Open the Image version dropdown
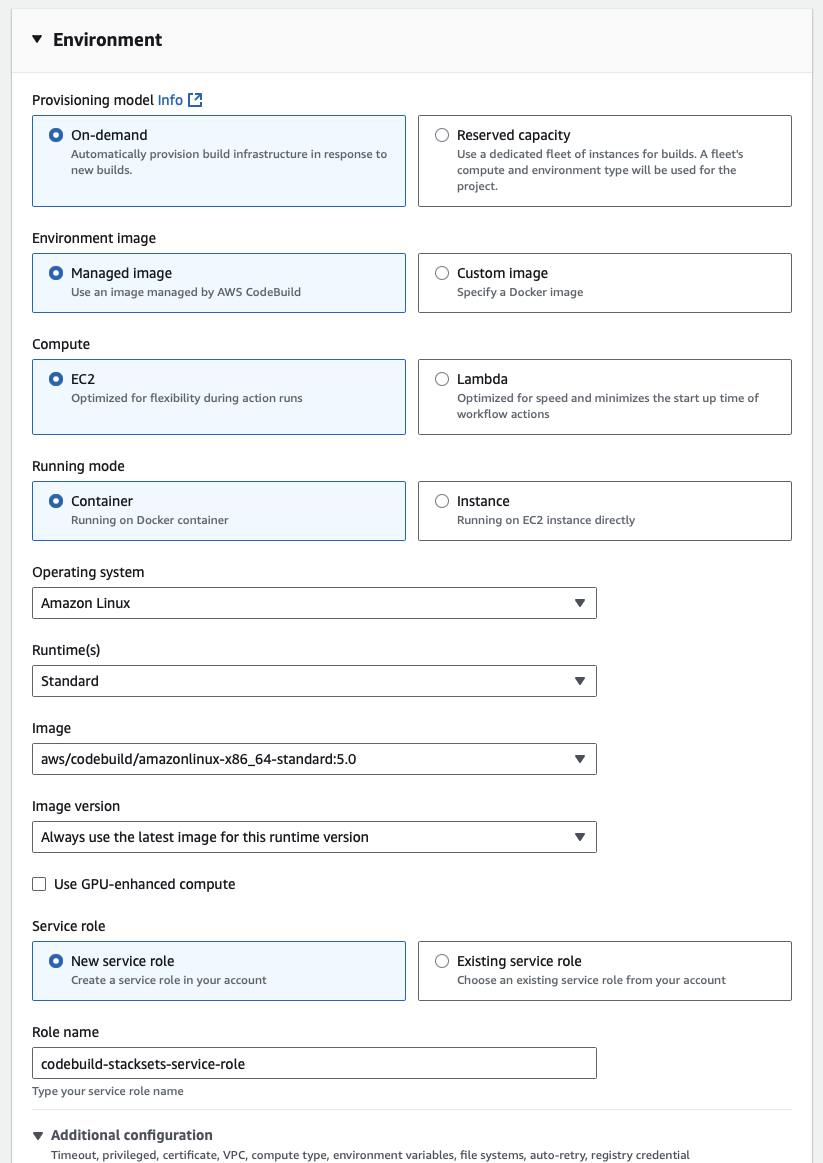This screenshot has width=823, height=1163. coord(314,837)
